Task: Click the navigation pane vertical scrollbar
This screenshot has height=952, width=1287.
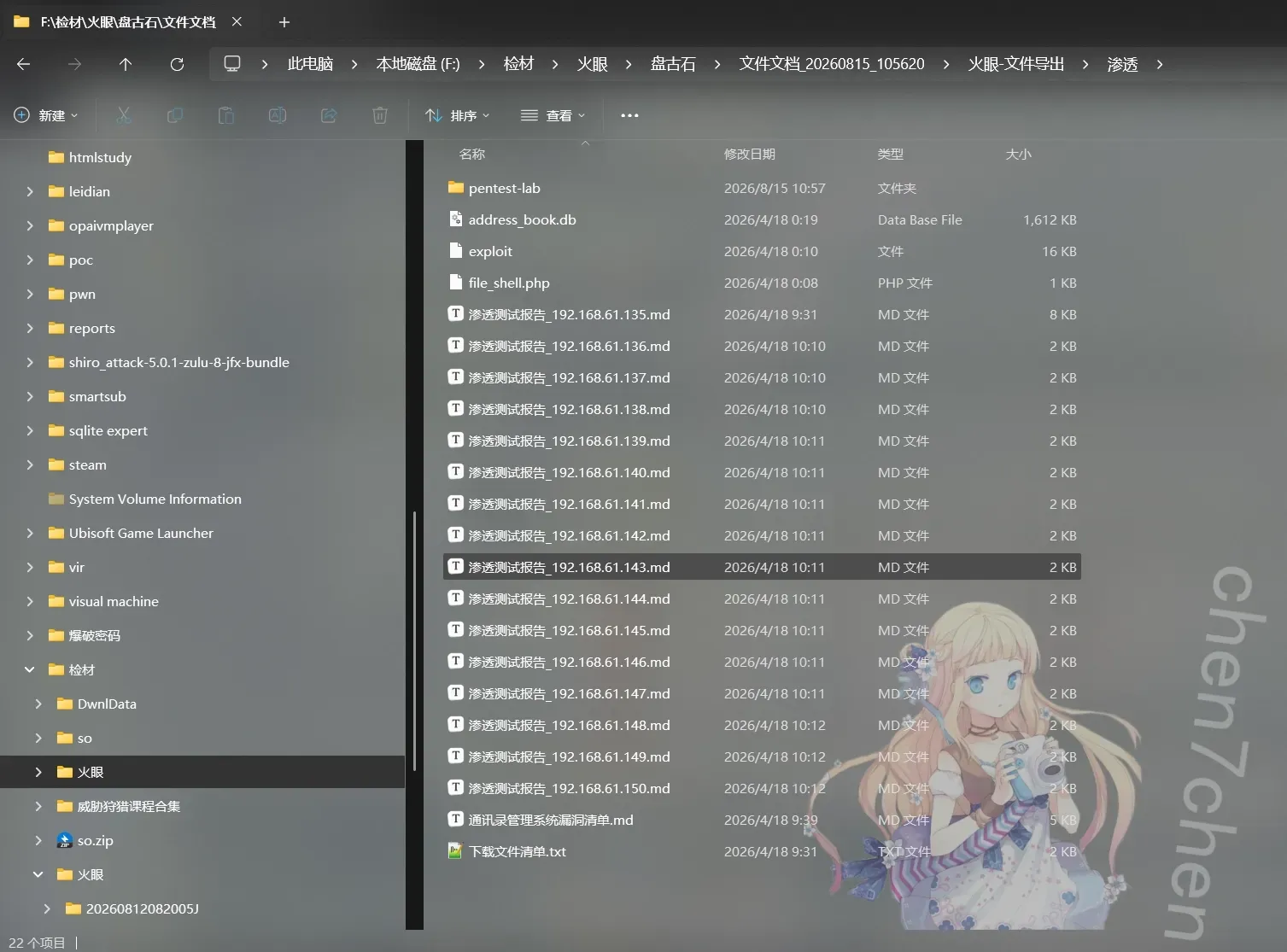Action: click(415, 641)
